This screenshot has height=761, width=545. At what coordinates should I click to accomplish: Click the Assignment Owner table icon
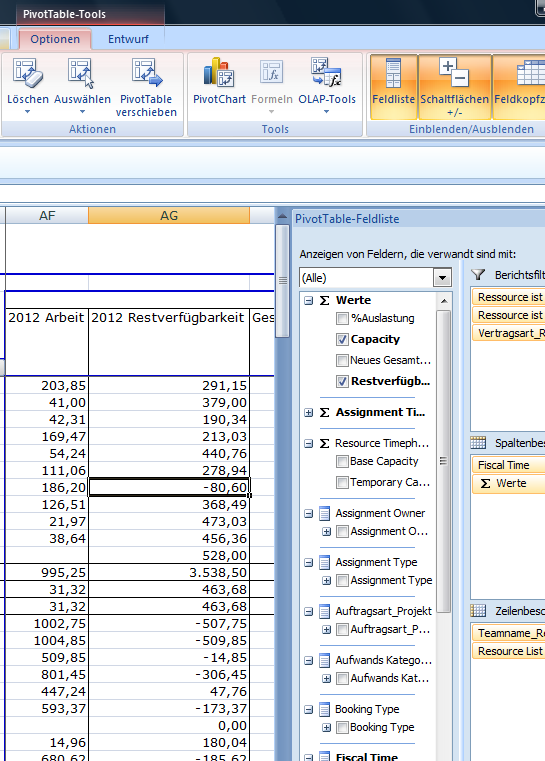pyautogui.click(x=325, y=513)
